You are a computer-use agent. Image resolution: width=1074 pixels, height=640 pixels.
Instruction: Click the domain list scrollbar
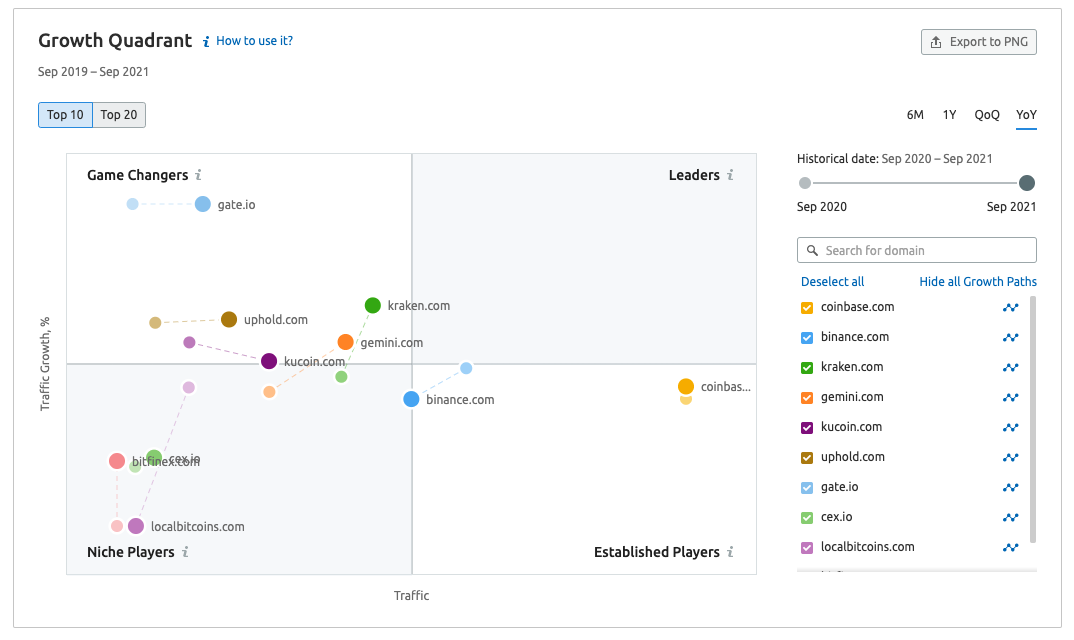point(1033,419)
